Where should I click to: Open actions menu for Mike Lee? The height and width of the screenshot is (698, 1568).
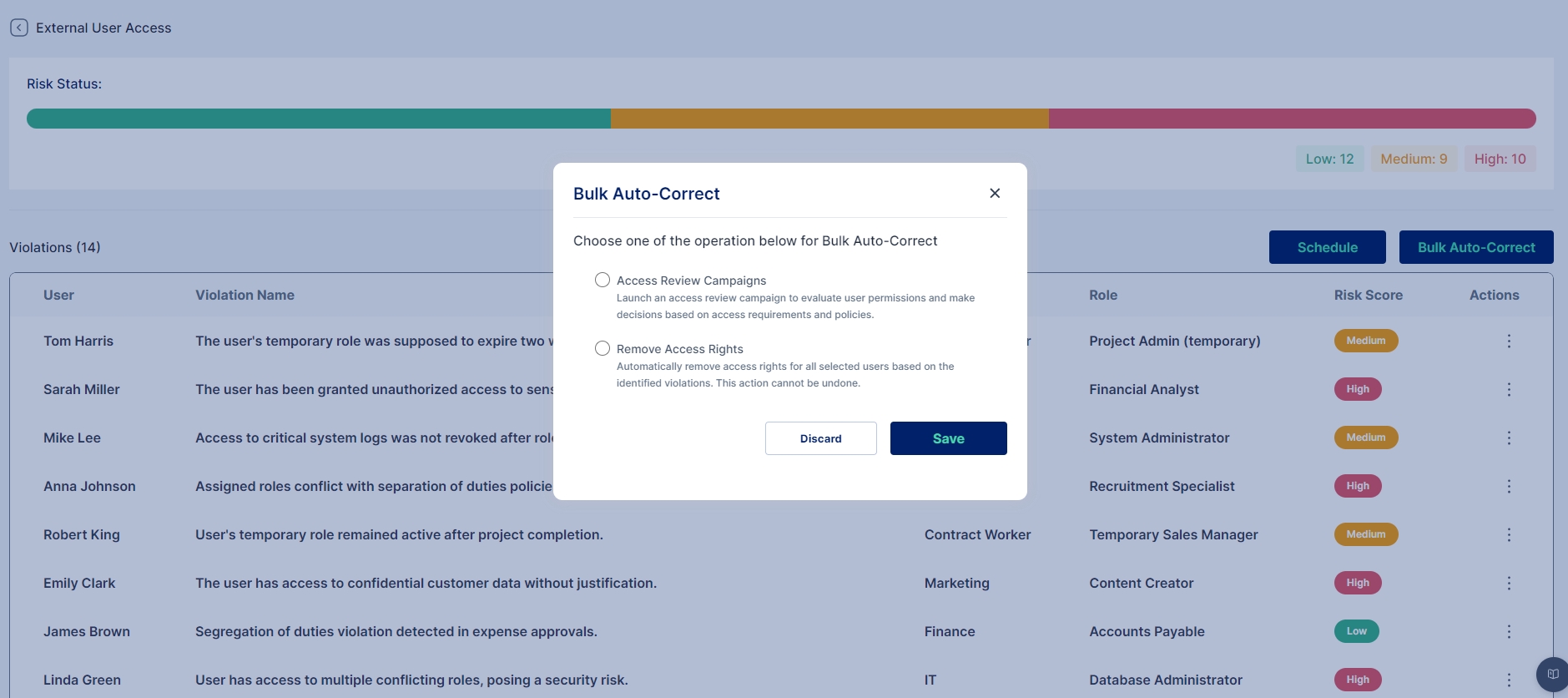[1508, 438]
